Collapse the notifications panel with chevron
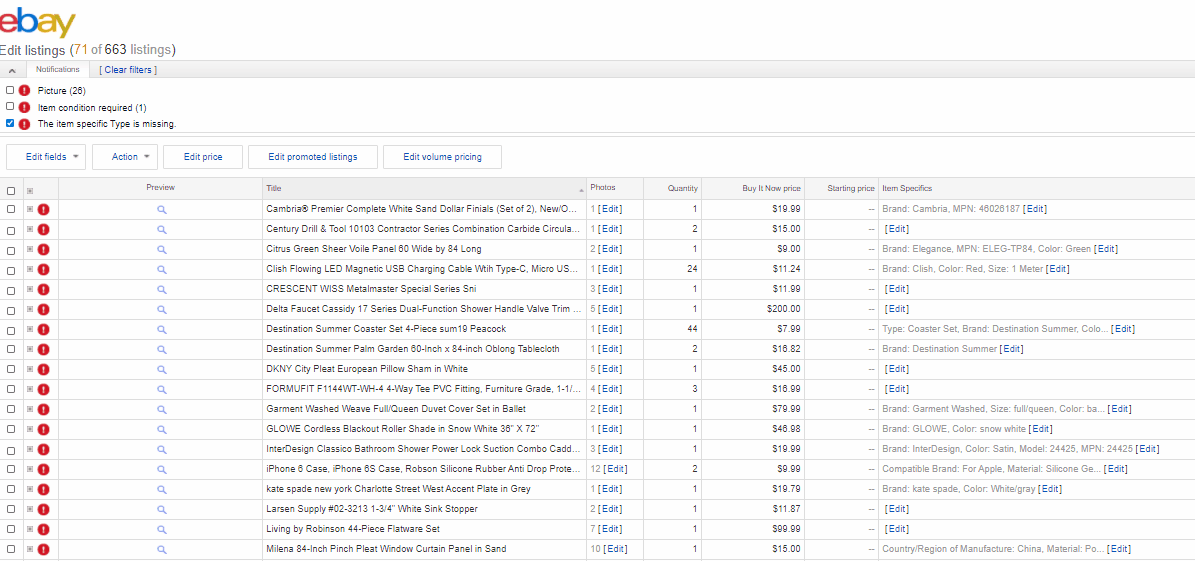The image size is (1195, 561). click(12, 70)
